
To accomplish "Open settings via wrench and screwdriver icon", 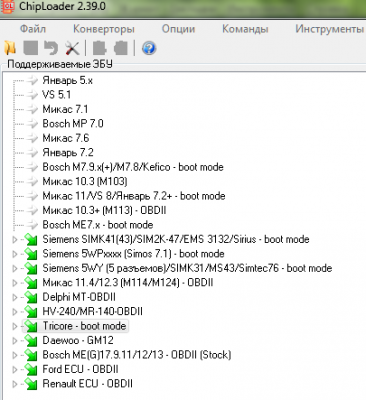I will tap(72, 48).
